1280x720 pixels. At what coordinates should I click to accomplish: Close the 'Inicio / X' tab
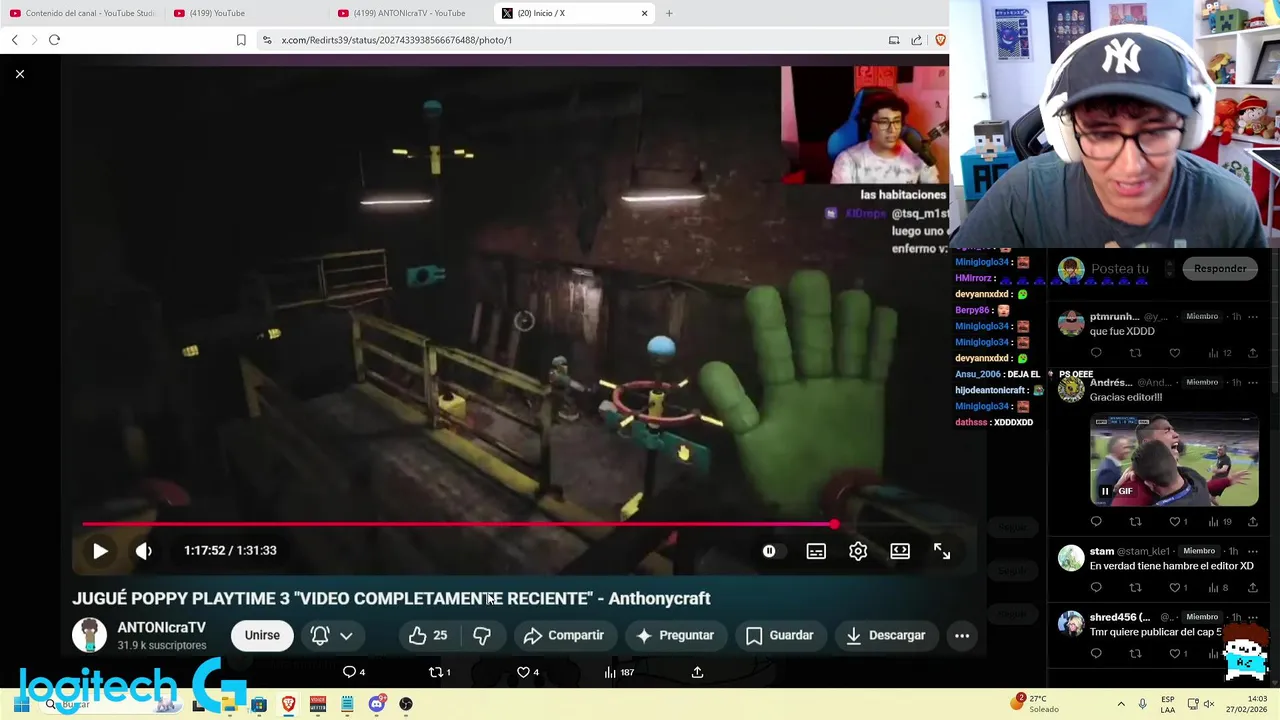pyautogui.click(x=644, y=13)
